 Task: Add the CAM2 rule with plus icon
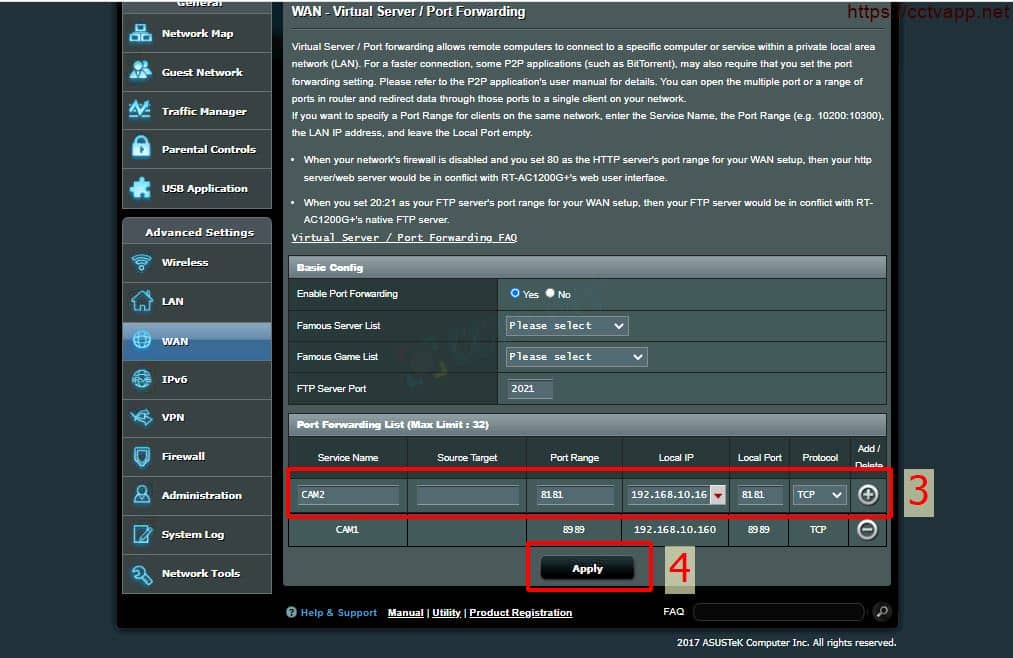click(867, 494)
